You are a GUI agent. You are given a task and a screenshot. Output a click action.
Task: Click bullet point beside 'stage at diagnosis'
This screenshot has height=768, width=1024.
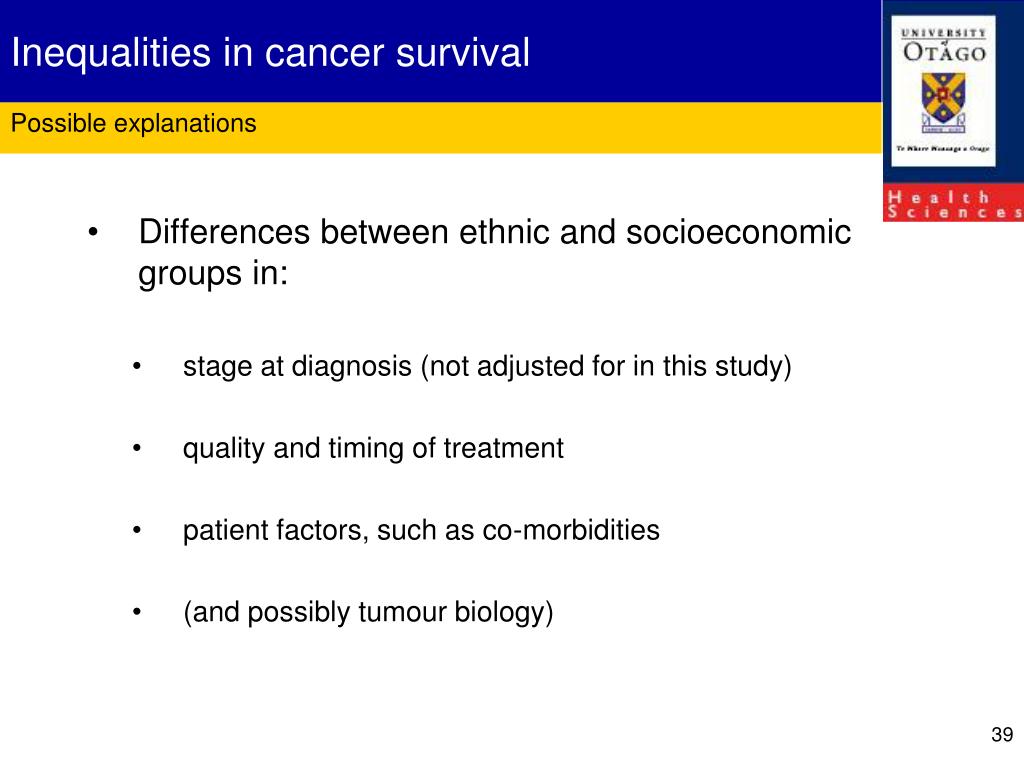pyautogui.click(x=136, y=366)
